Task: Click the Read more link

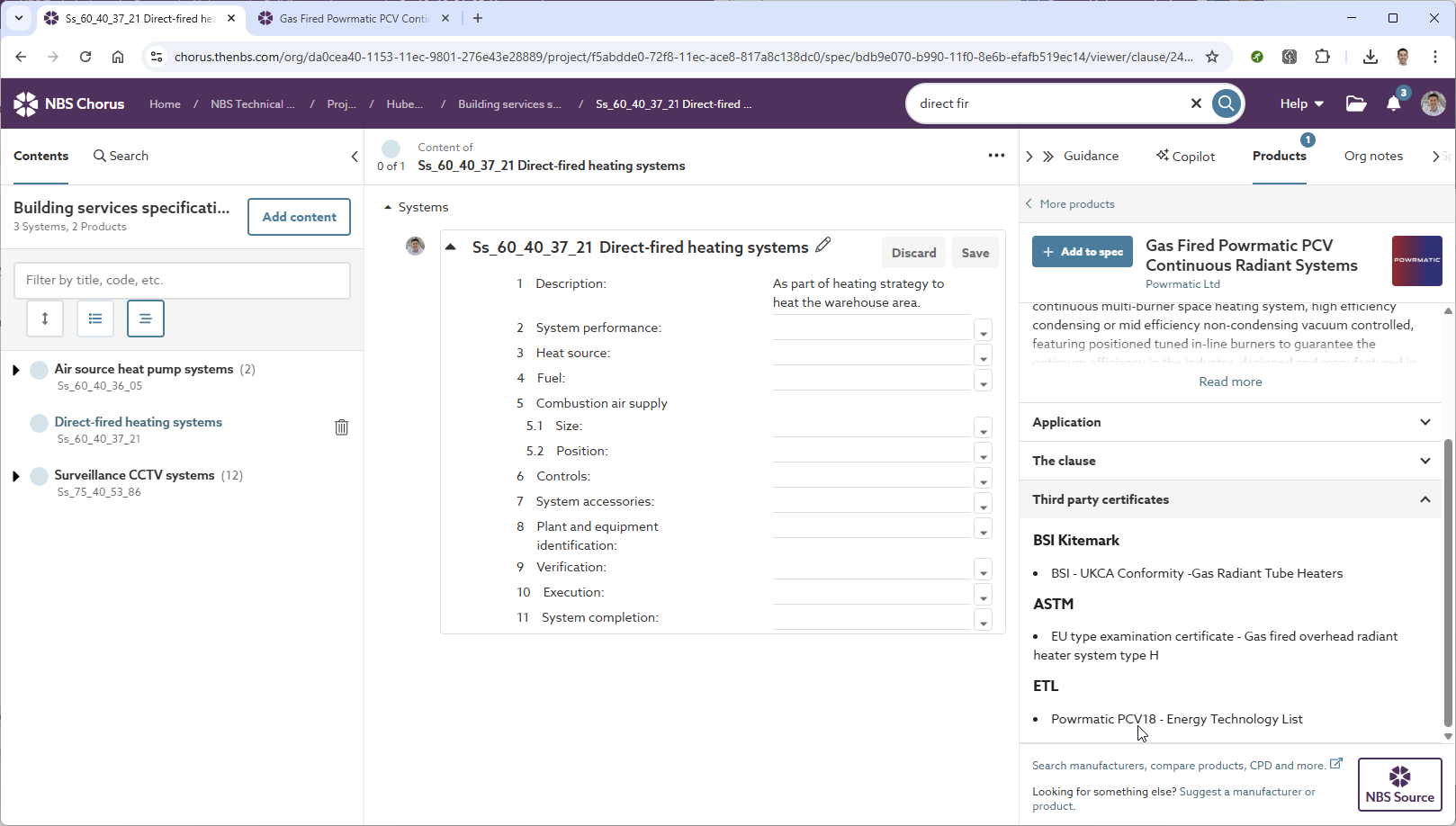Action: point(1230,382)
